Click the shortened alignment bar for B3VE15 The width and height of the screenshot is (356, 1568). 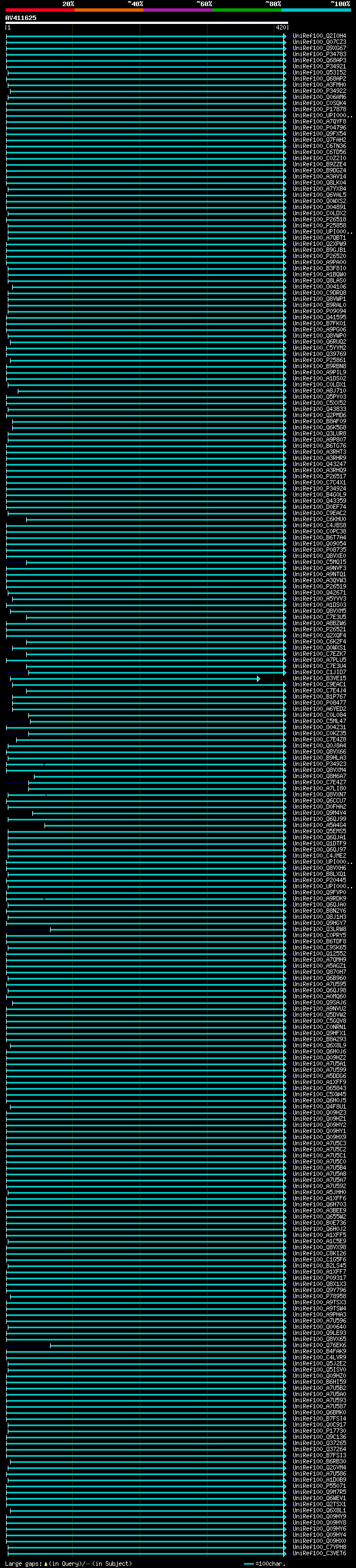[135, 679]
